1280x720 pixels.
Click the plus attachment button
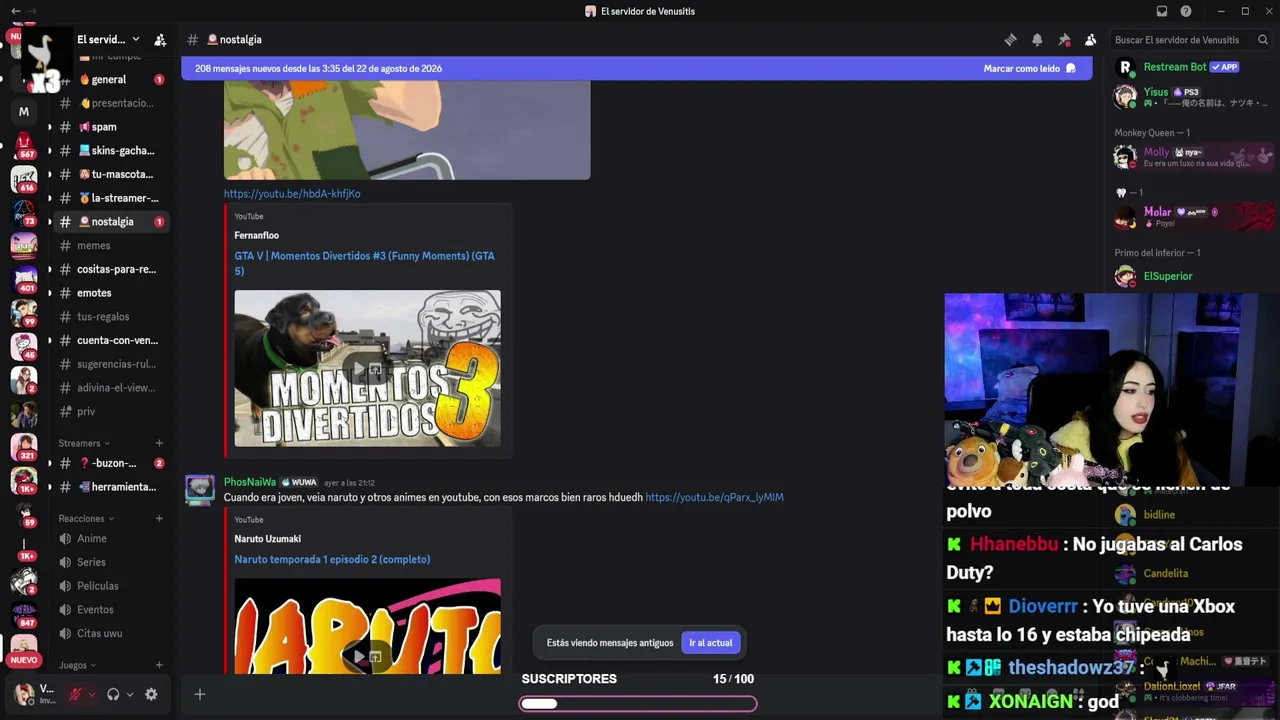pyautogui.click(x=199, y=694)
